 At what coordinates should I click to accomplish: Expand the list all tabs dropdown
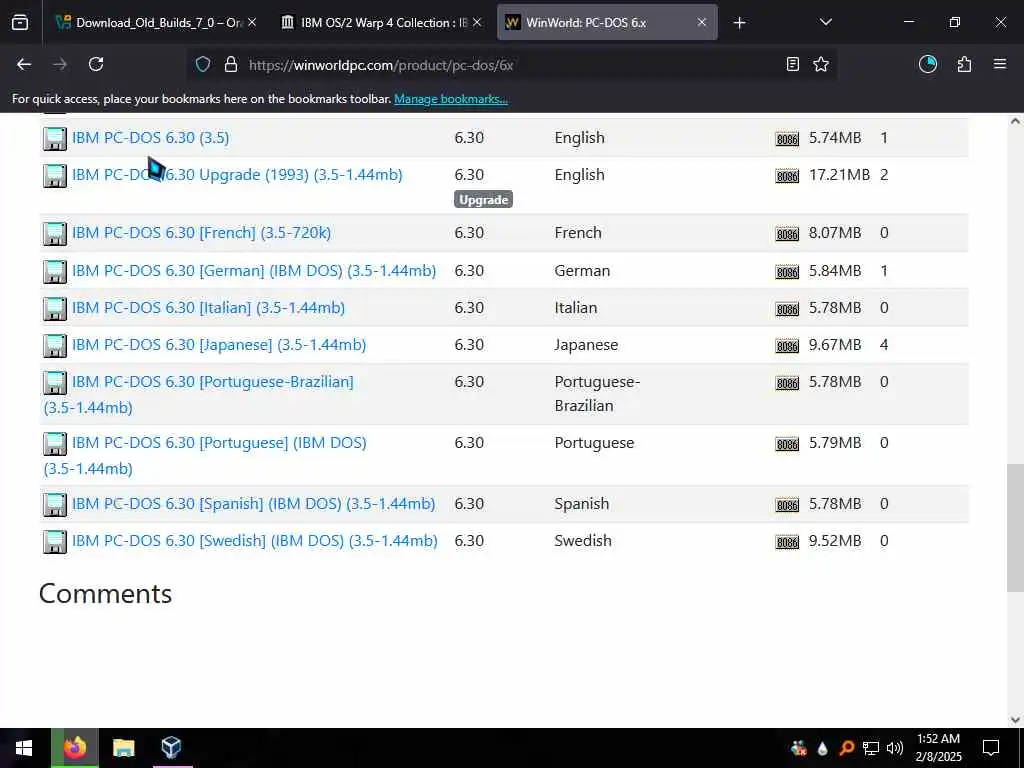(x=825, y=22)
